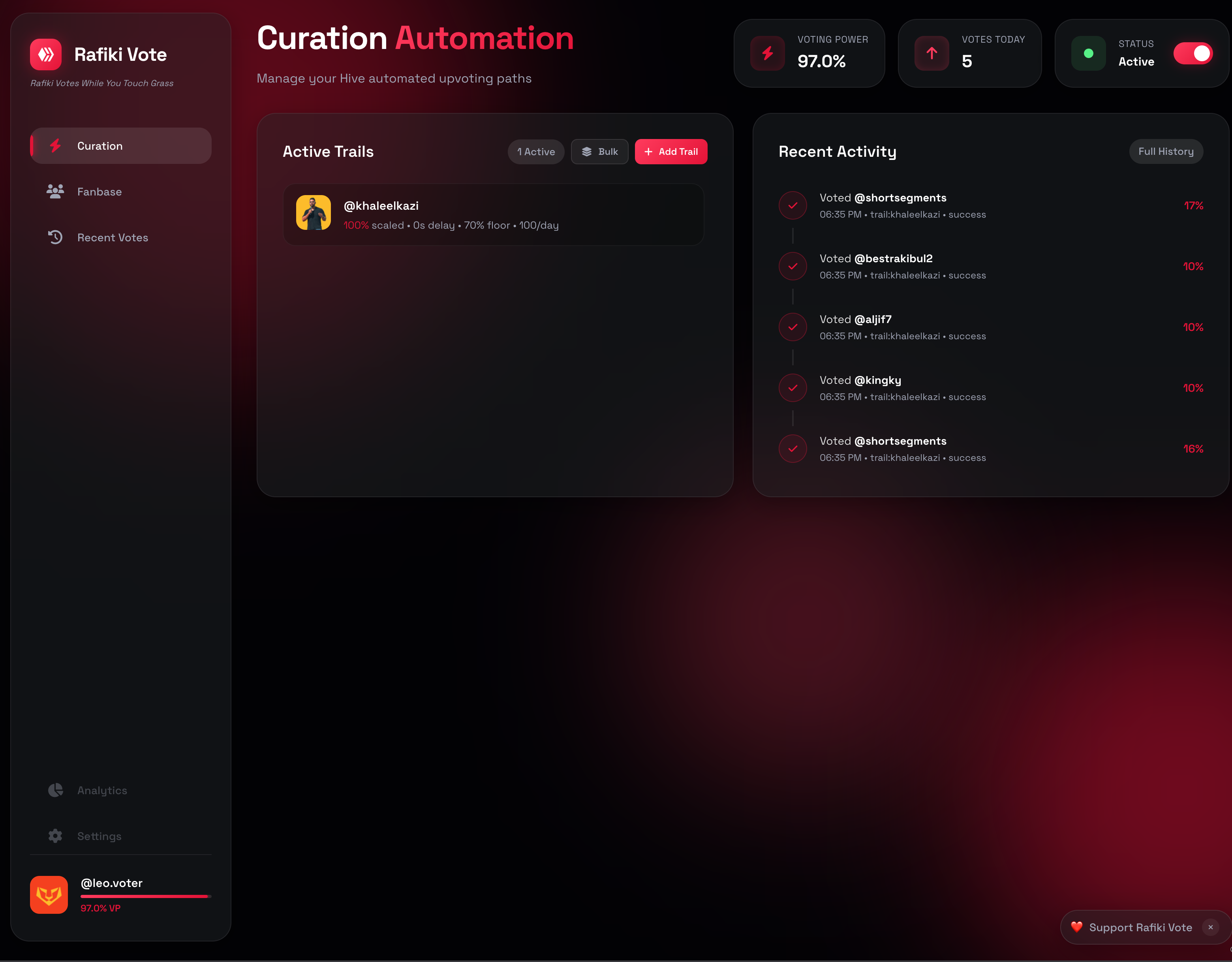This screenshot has height=962, width=1232.
Task: Click the Fanbase people icon
Action: (x=55, y=192)
